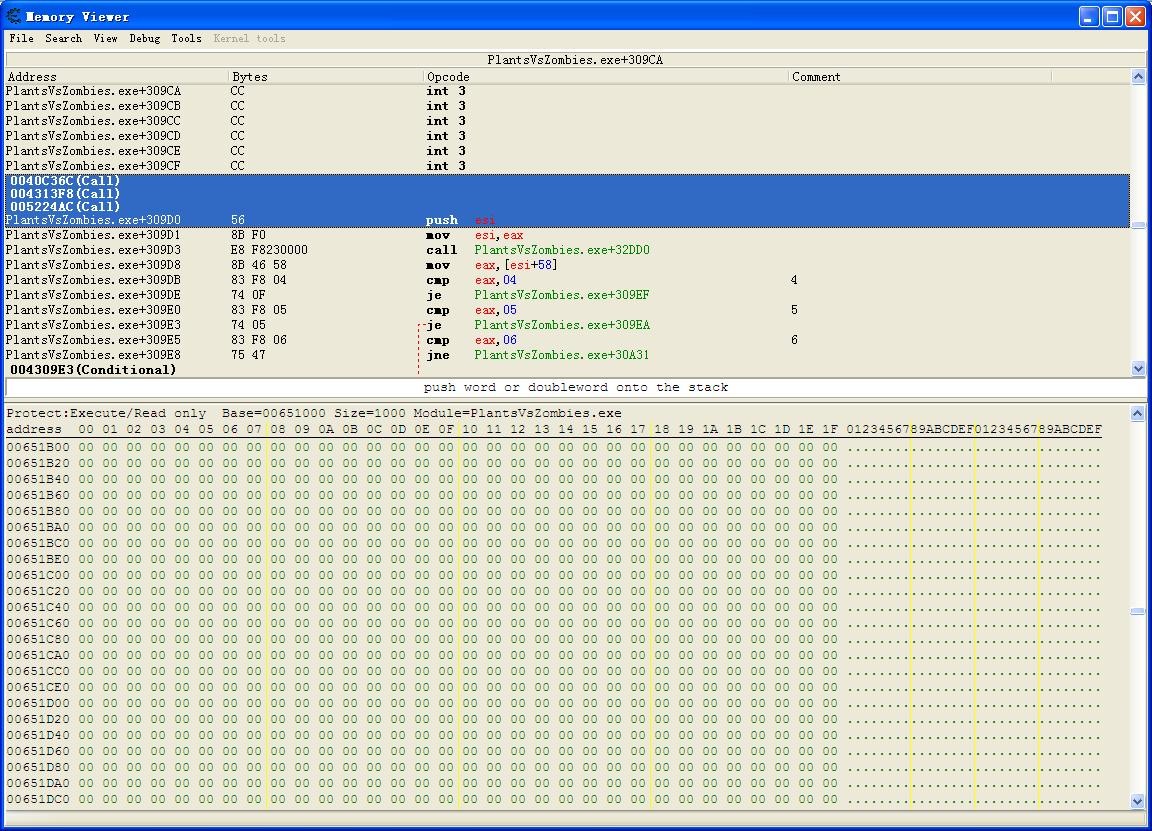Click jne target PlantsVsZombies.exe+30A31
Image resolution: width=1152 pixels, height=831 pixels.
point(562,356)
